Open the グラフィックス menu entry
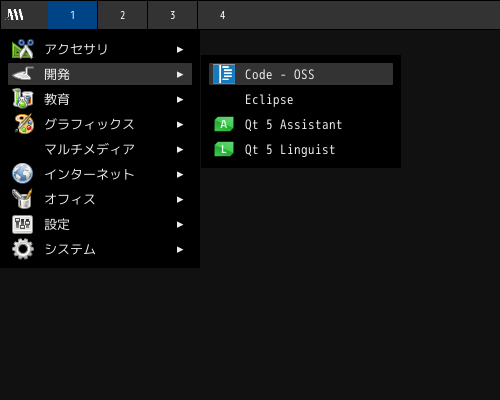This screenshot has height=400, width=500. pyautogui.click(x=100, y=124)
